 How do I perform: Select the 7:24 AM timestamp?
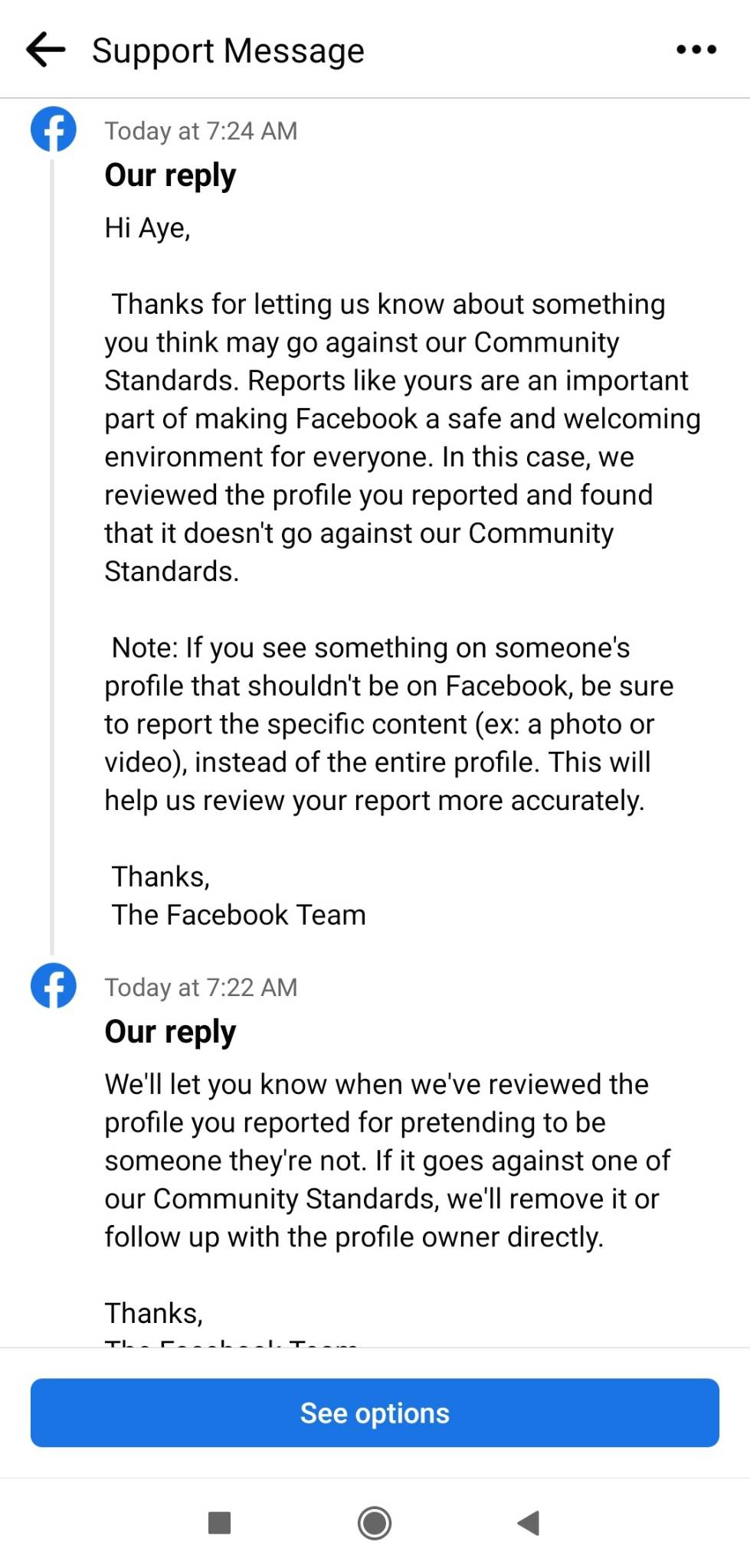(201, 130)
